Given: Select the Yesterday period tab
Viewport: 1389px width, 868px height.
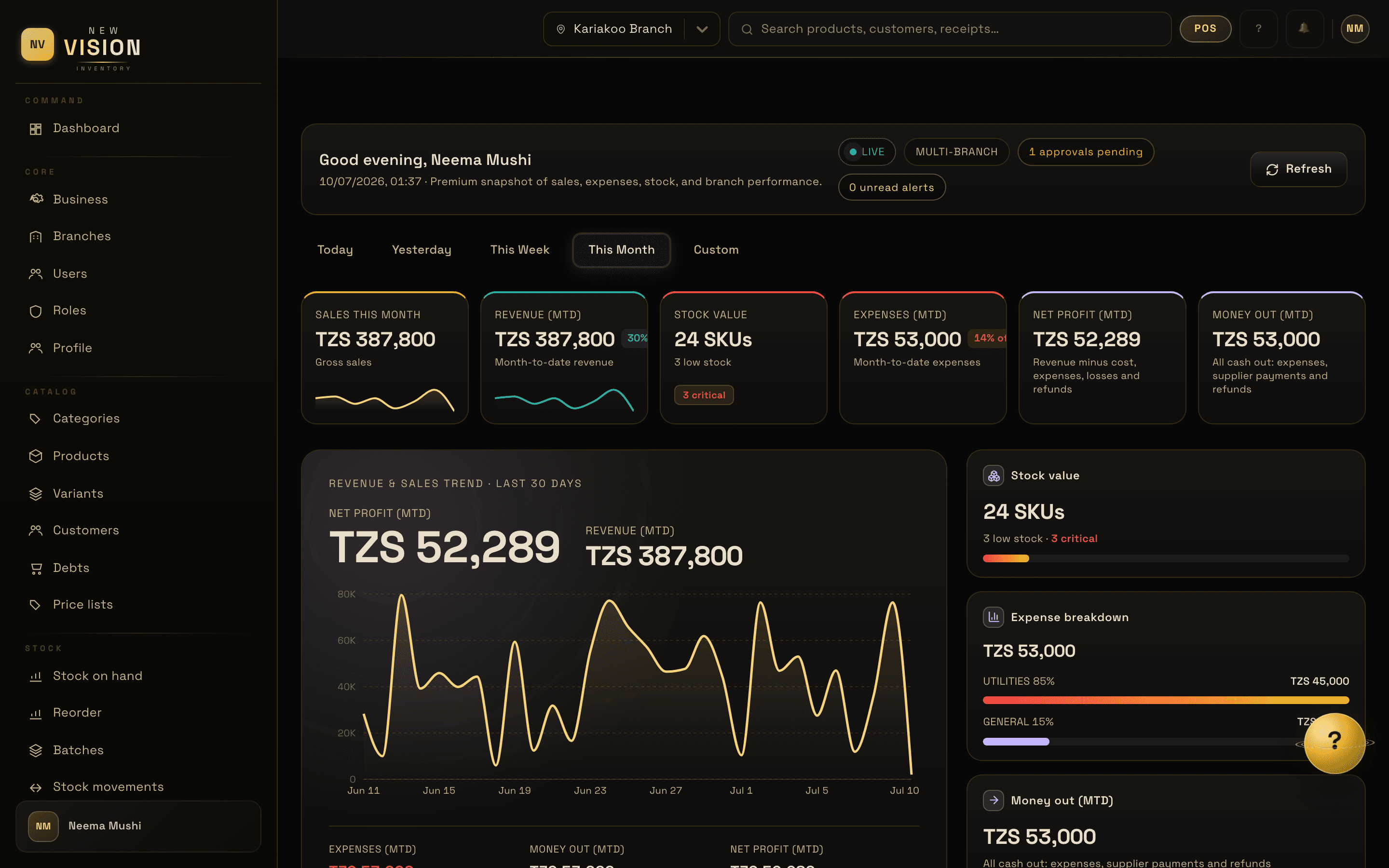Looking at the screenshot, I should click(422, 250).
